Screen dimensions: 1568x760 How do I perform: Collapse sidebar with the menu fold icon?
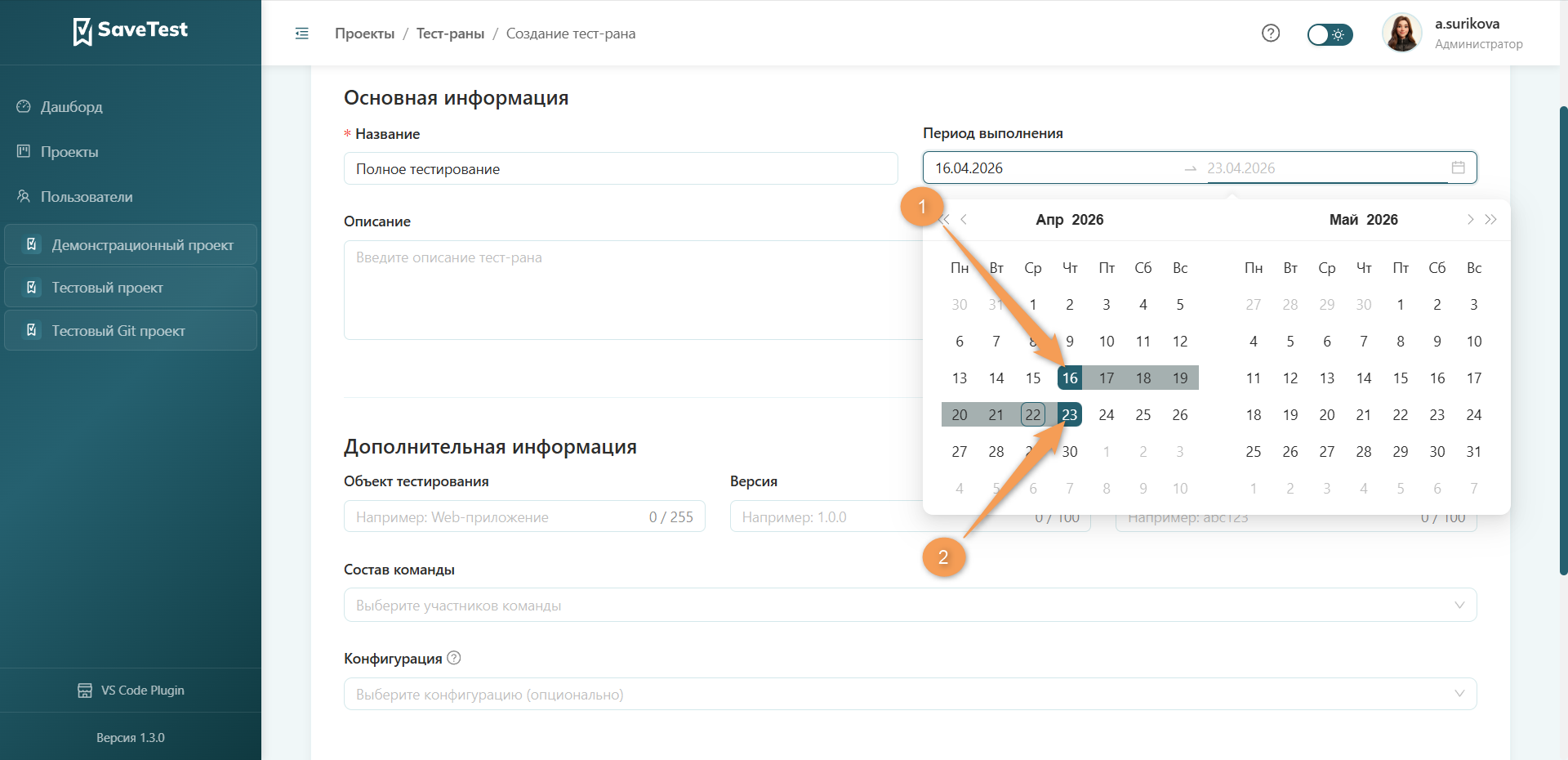coord(301,34)
